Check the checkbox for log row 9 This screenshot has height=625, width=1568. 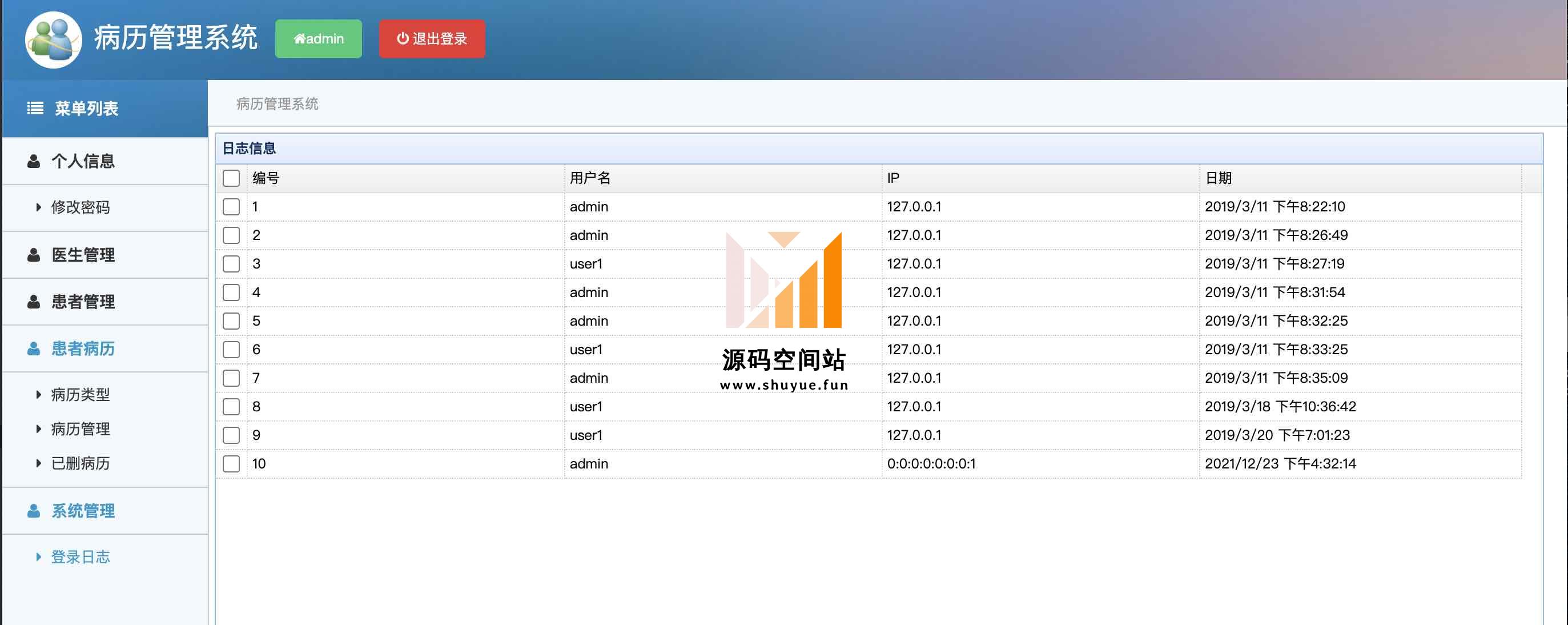coord(231,436)
